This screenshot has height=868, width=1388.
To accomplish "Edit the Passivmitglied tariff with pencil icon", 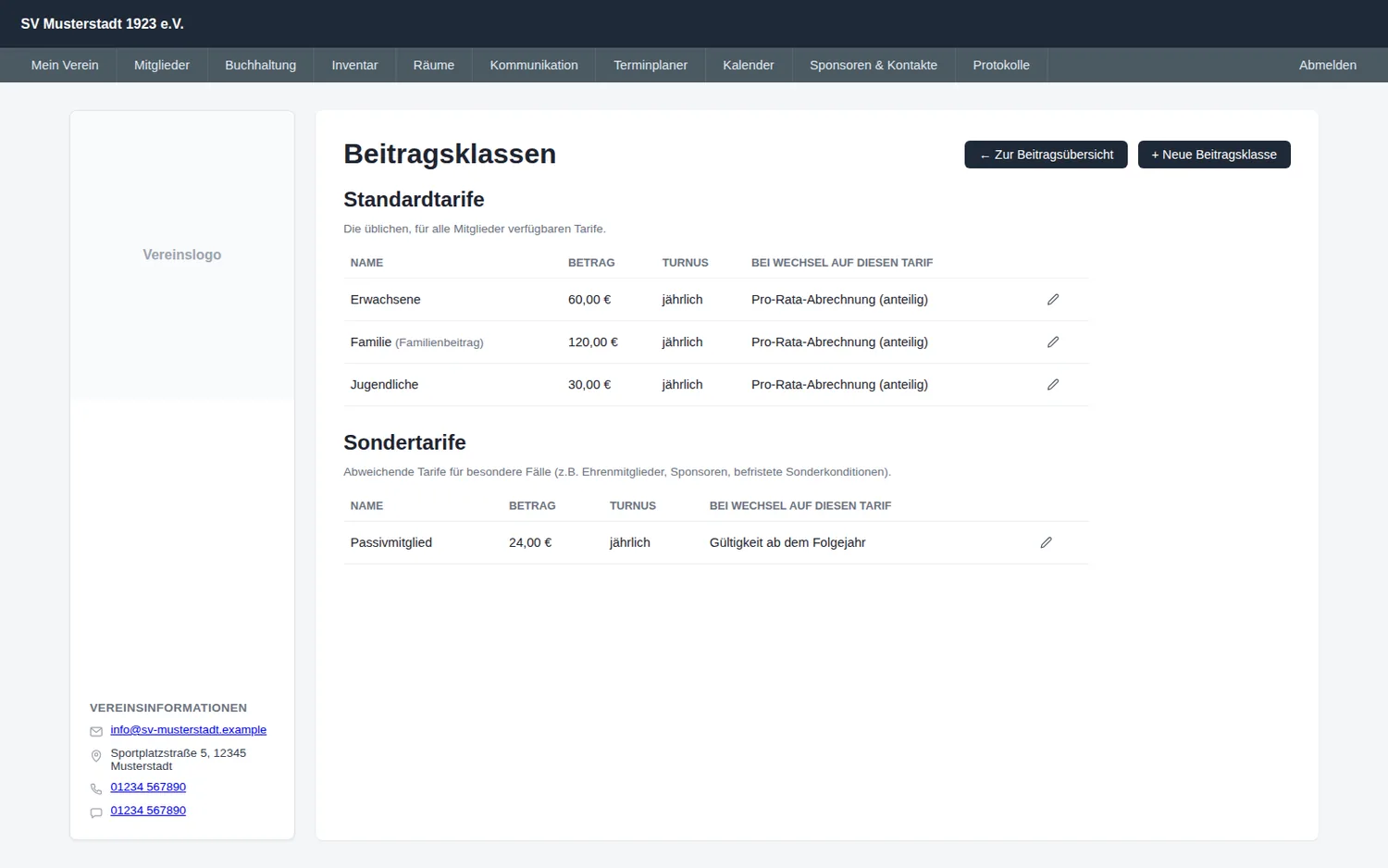I will coord(1046,542).
